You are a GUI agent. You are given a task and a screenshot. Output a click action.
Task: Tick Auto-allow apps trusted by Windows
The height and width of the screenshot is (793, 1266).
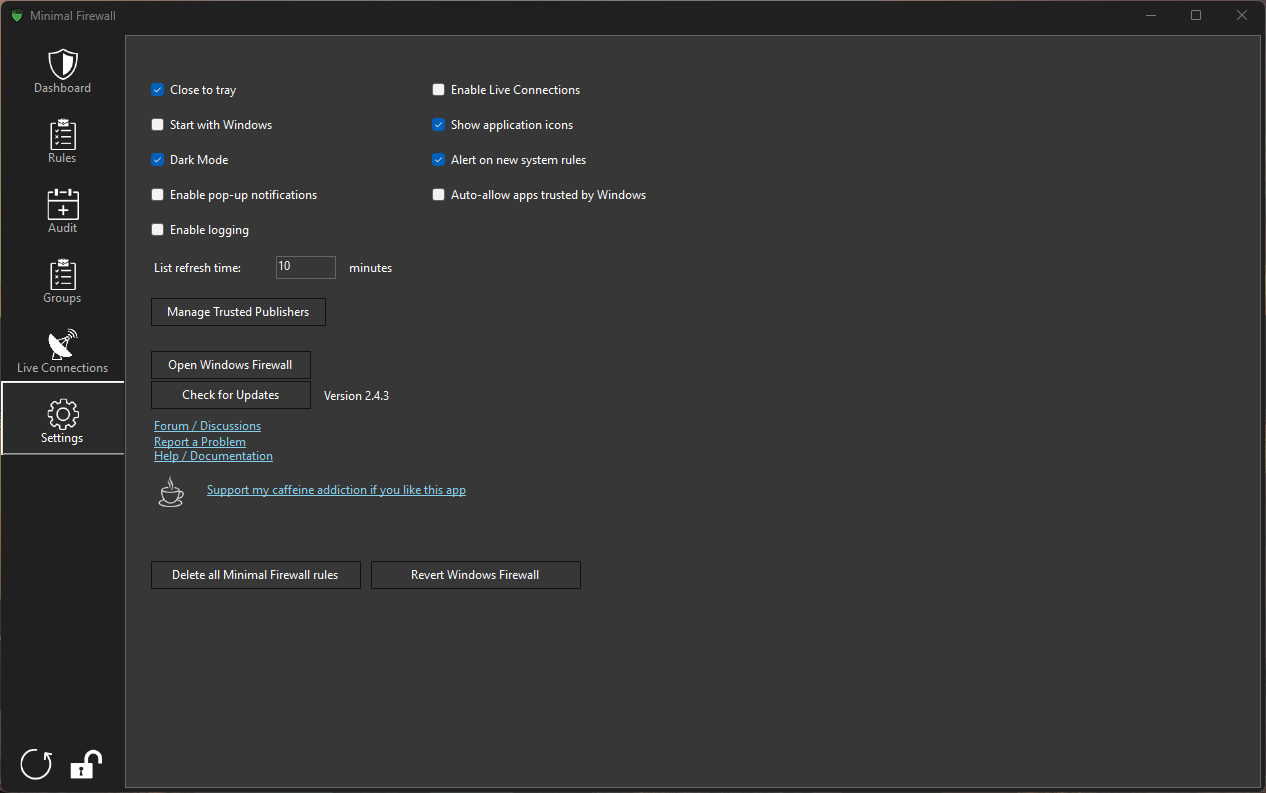coord(438,195)
